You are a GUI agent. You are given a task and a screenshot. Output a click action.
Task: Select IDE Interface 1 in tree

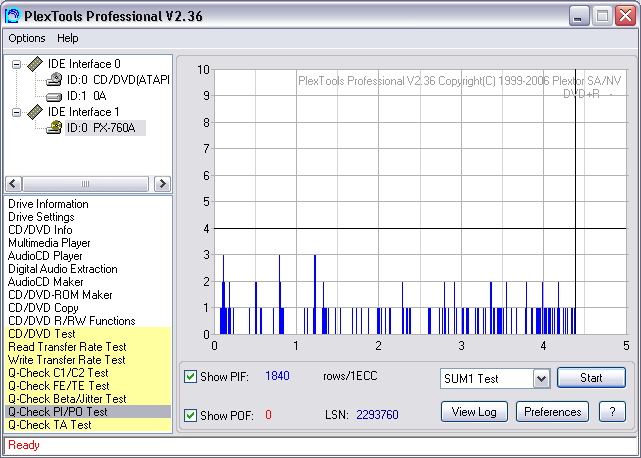point(83,112)
